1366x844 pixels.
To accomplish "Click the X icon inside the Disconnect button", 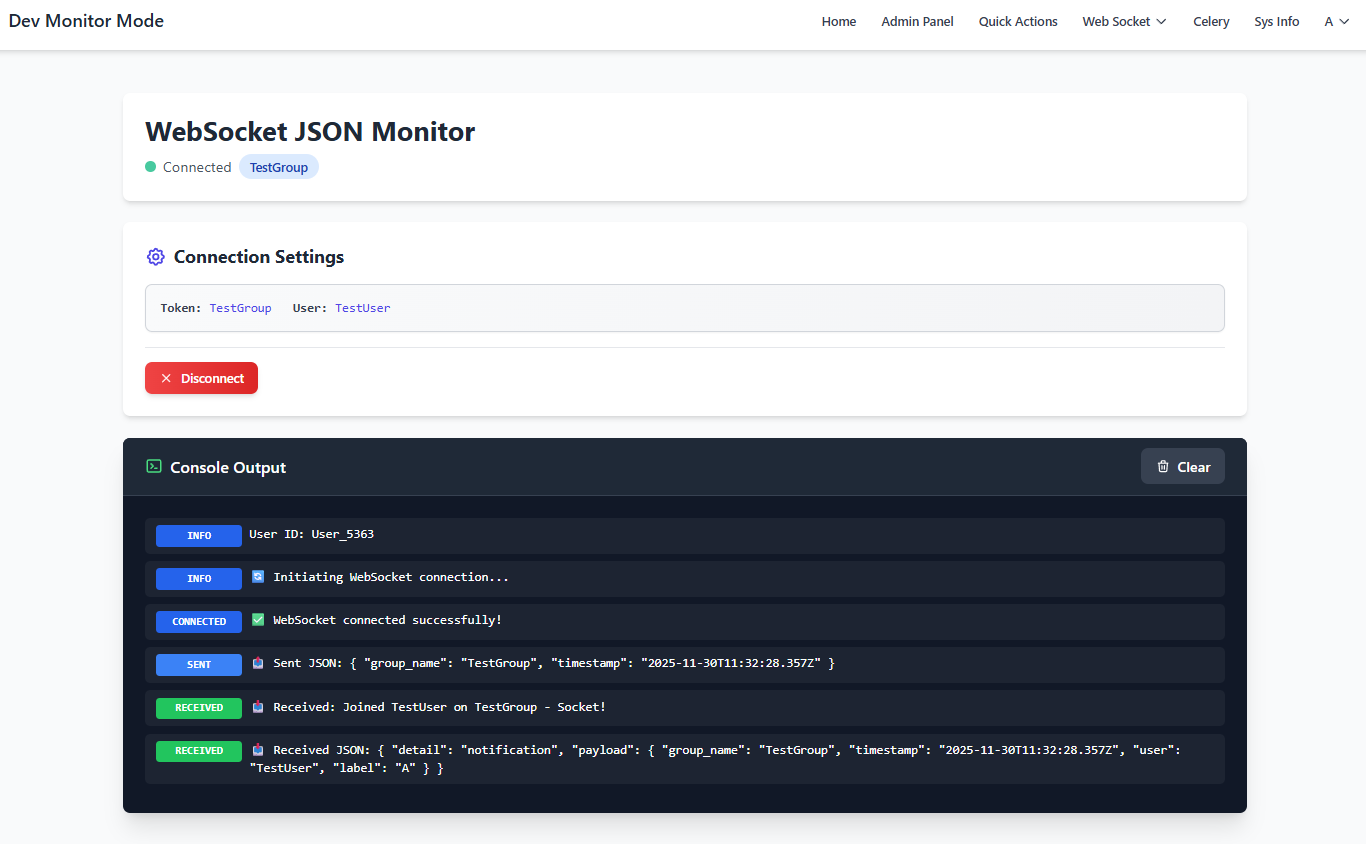I will 165,378.
